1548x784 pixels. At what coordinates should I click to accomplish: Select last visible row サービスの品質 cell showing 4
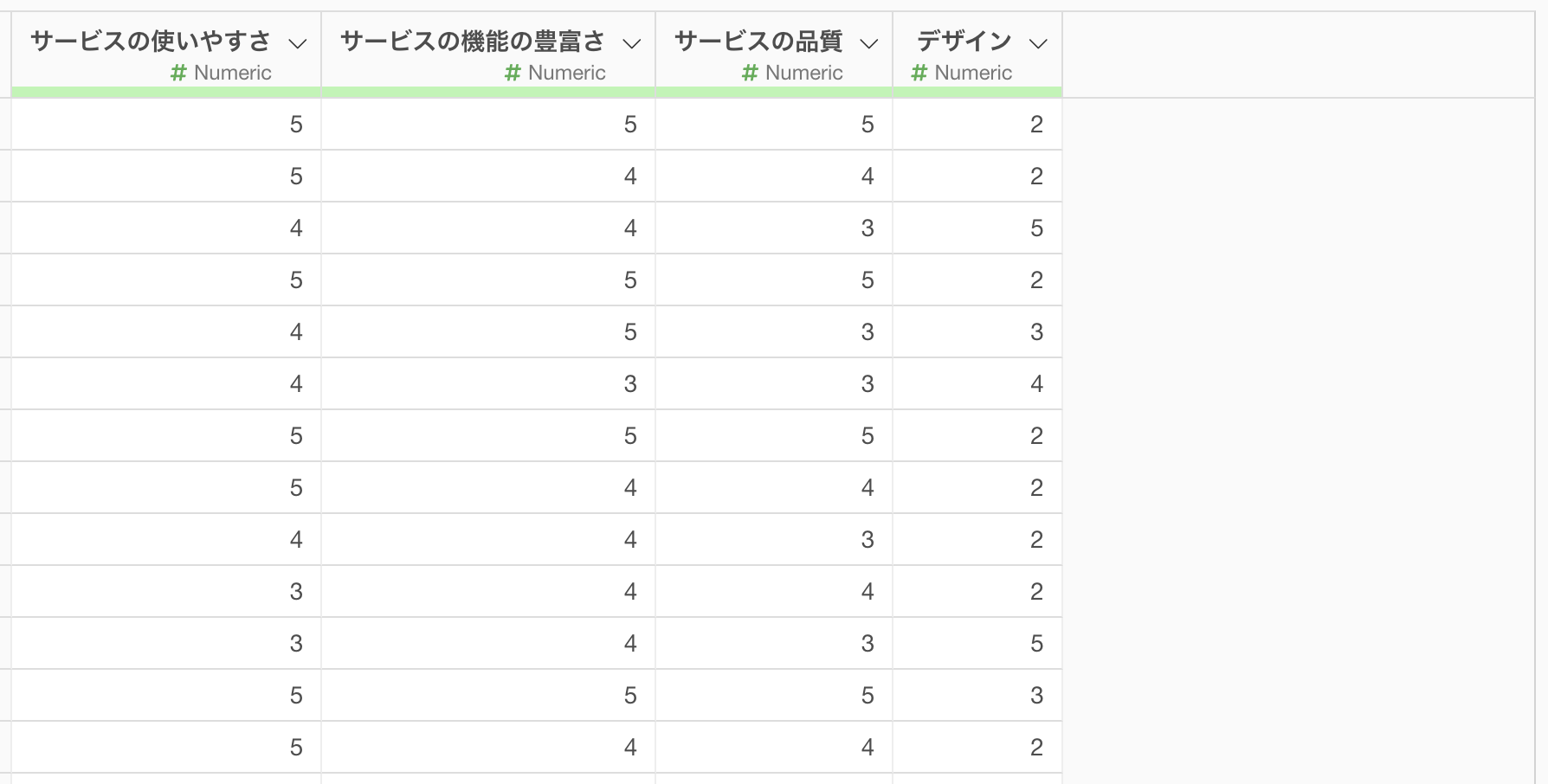774,747
